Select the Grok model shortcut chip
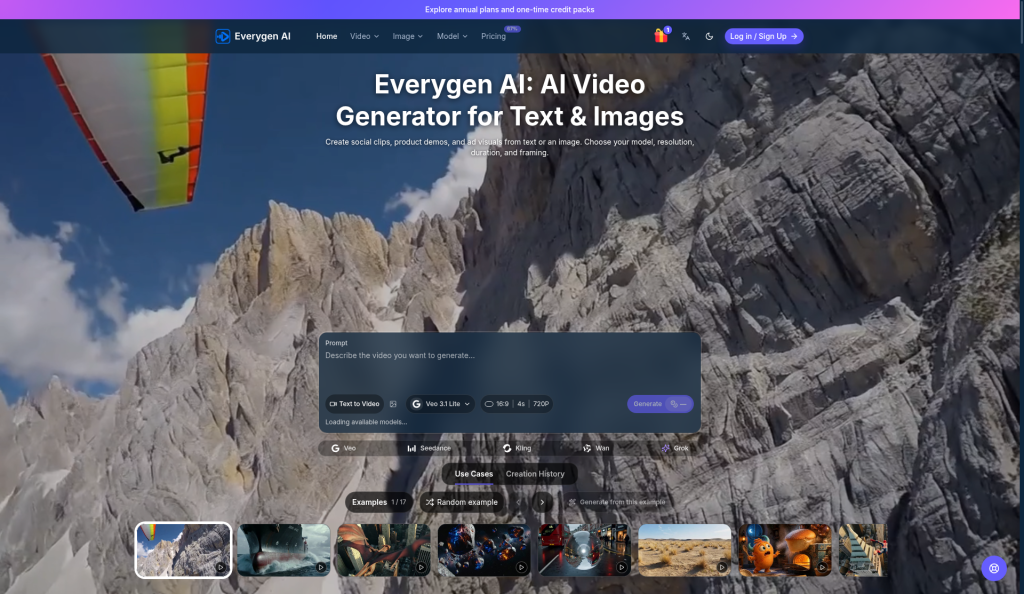Screen dimensions: 1024x594 [x=675, y=448]
